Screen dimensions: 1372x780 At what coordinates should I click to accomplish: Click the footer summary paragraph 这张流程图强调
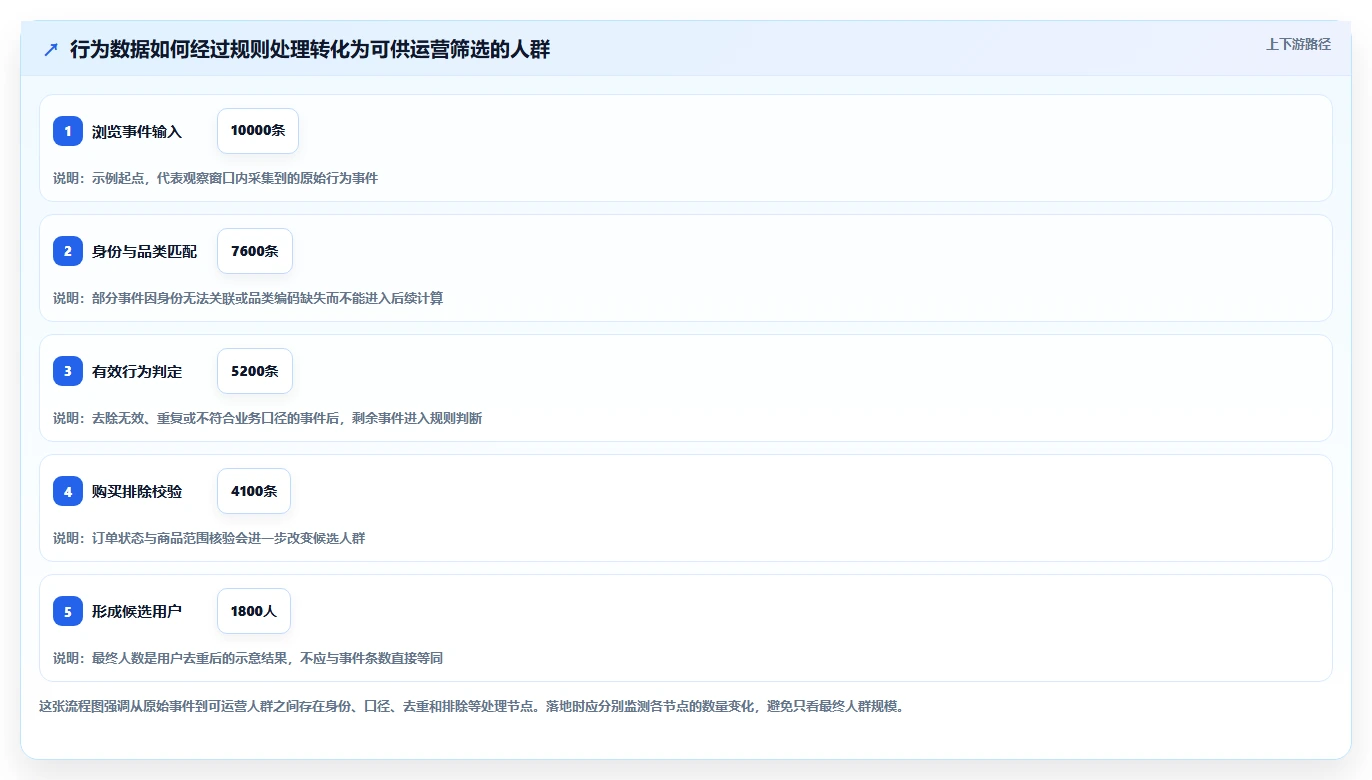pyautogui.click(x=471, y=706)
